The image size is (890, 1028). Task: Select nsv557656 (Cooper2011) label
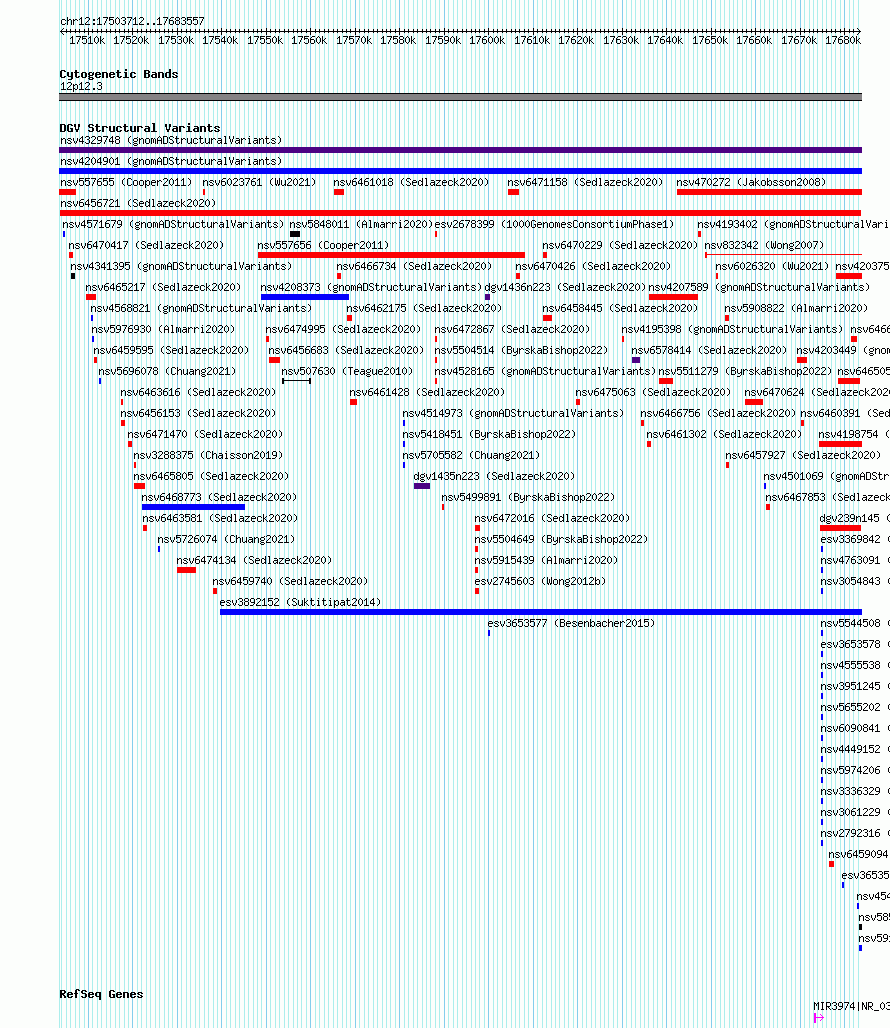pos(323,245)
